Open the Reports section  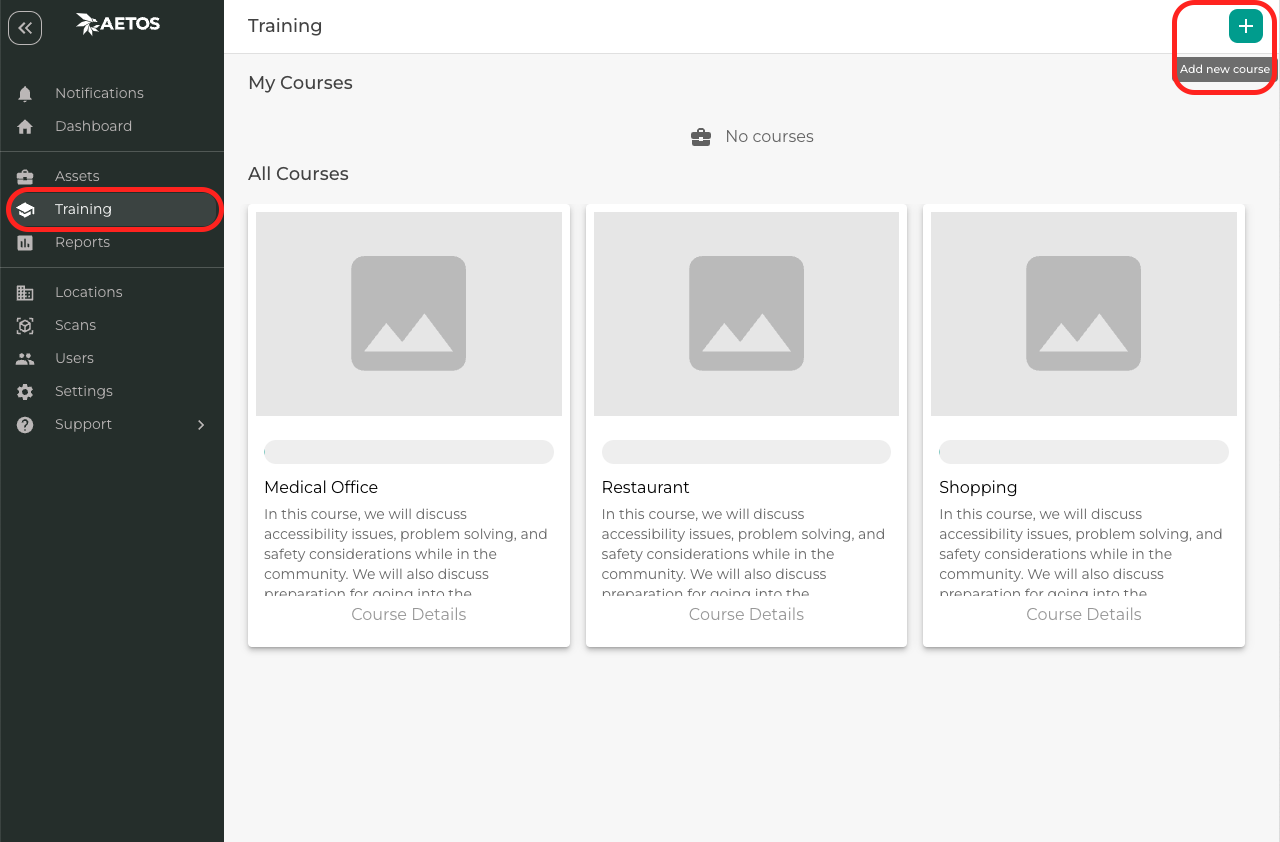click(x=112, y=242)
